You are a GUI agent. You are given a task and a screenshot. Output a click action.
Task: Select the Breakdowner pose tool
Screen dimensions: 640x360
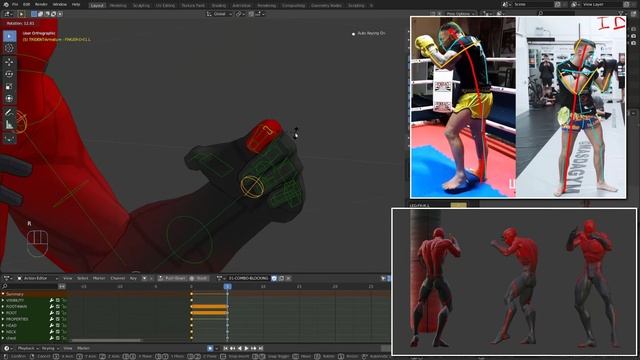tap(9, 139)
